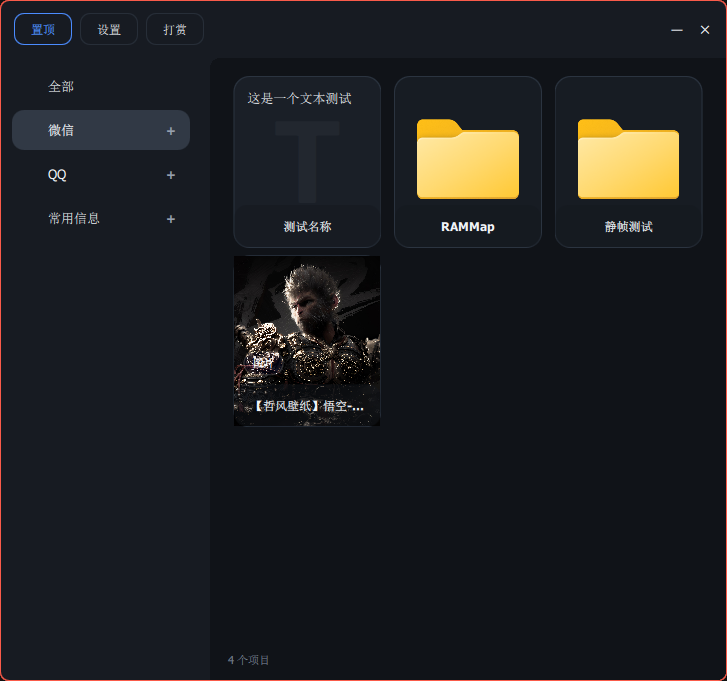
Task: Click the 4 个项目 item count text
Action: (249, 660)
